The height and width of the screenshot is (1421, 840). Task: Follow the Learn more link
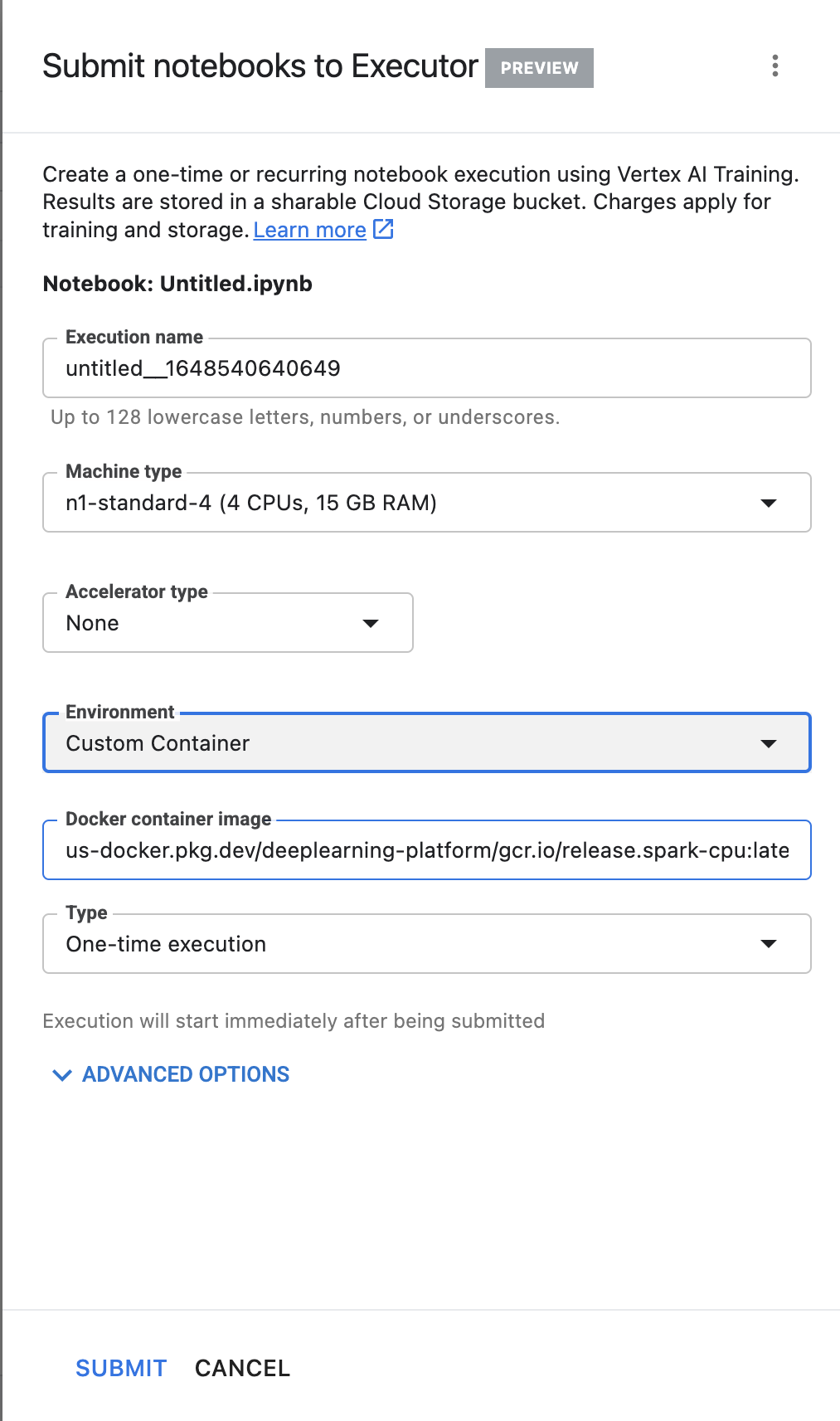click(x=309, y=230)
